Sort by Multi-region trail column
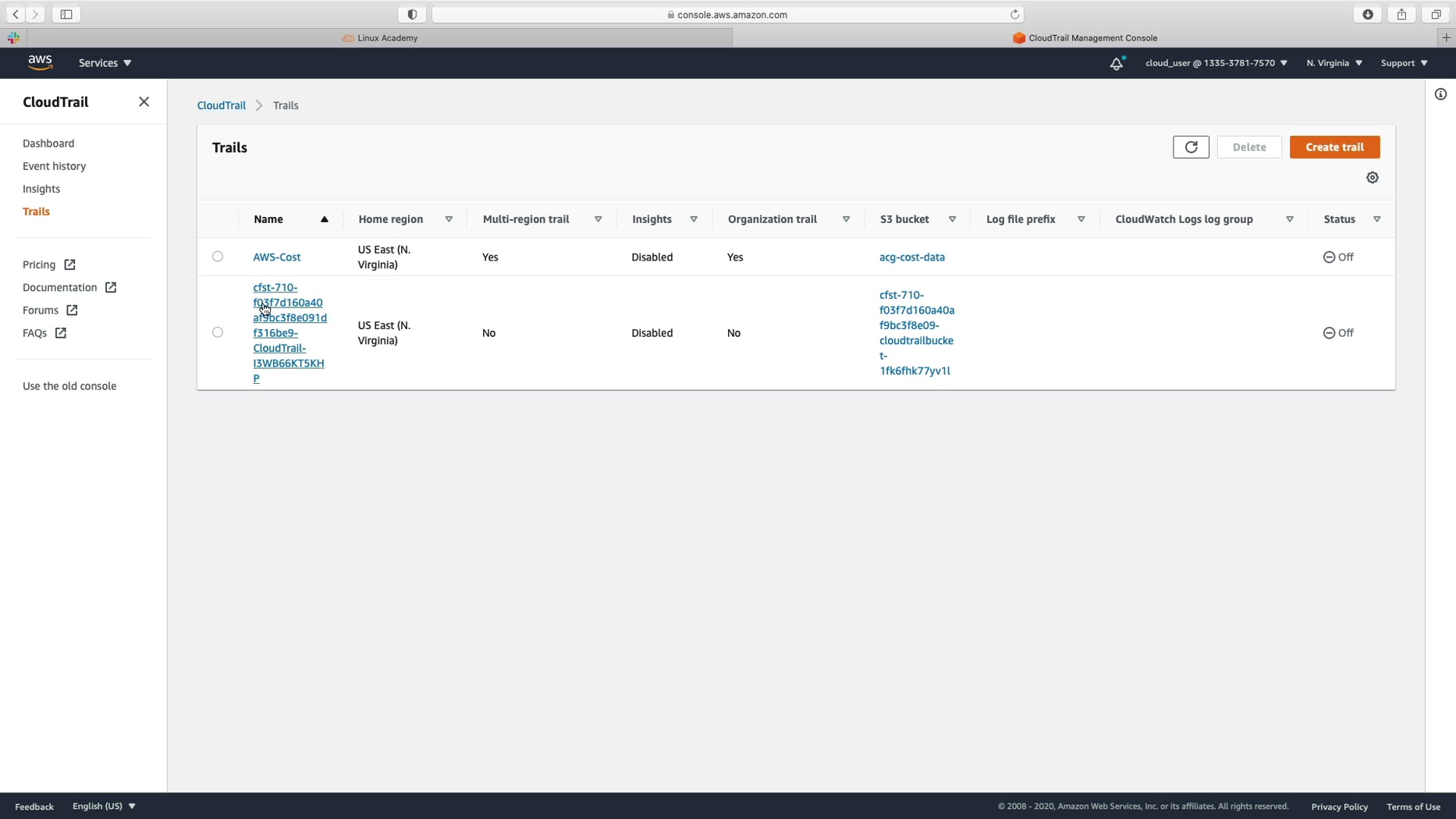 598,219
